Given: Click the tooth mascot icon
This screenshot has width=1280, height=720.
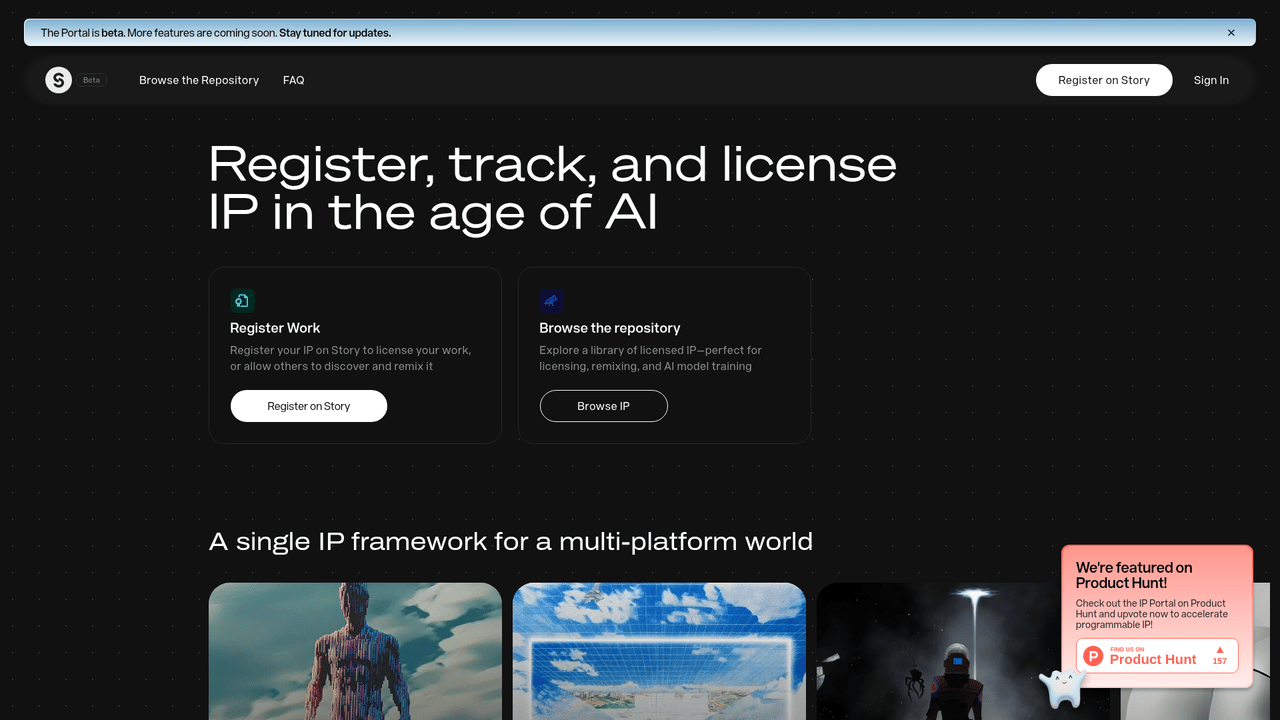Looking at the screenshot, I should pos(1062,688).
